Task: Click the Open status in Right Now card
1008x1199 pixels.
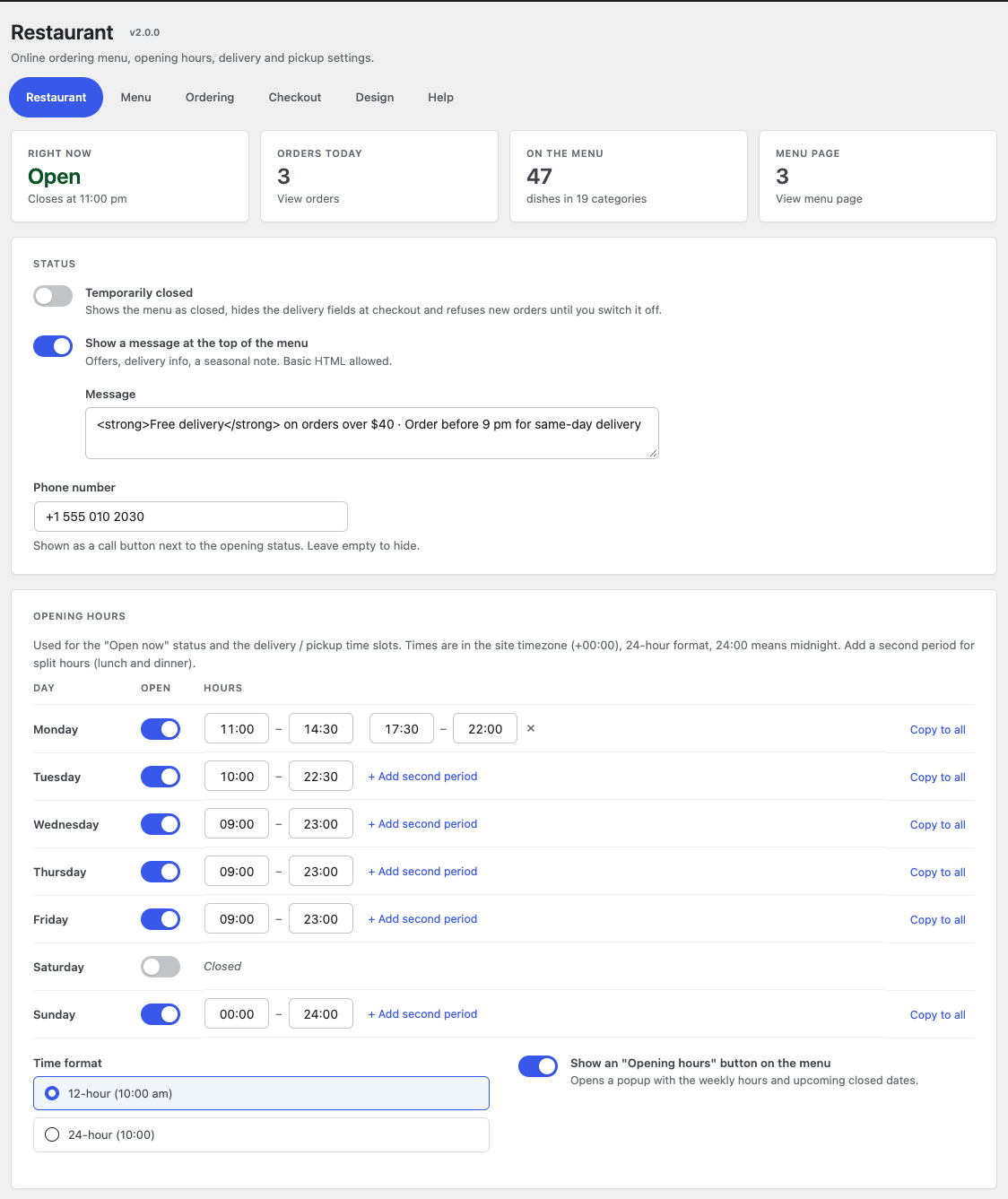Action: (55, 177)
